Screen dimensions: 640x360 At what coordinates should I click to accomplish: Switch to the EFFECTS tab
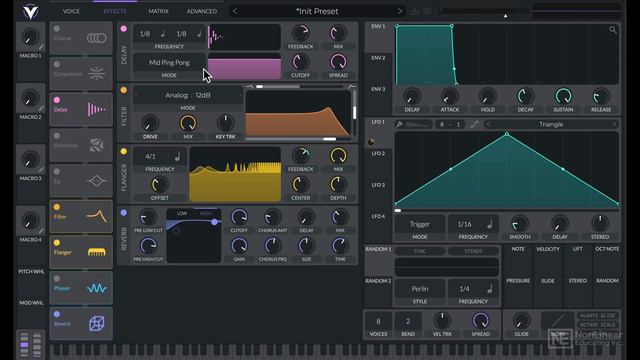click(115, 11)
